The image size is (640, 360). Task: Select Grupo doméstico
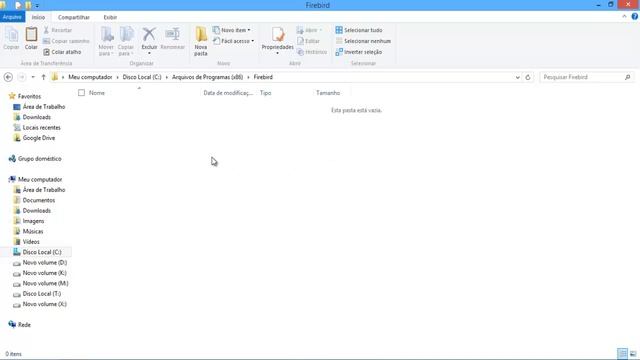tap(40, 159)
